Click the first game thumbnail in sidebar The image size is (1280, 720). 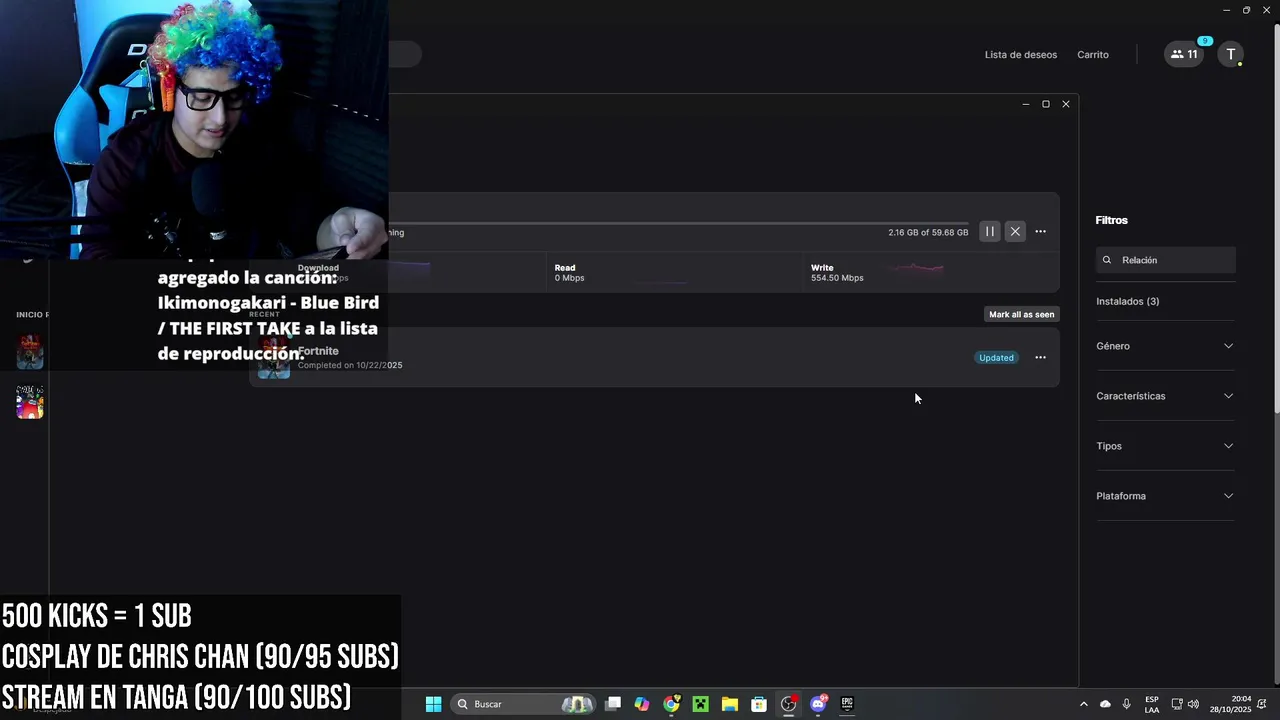[30, 352]
